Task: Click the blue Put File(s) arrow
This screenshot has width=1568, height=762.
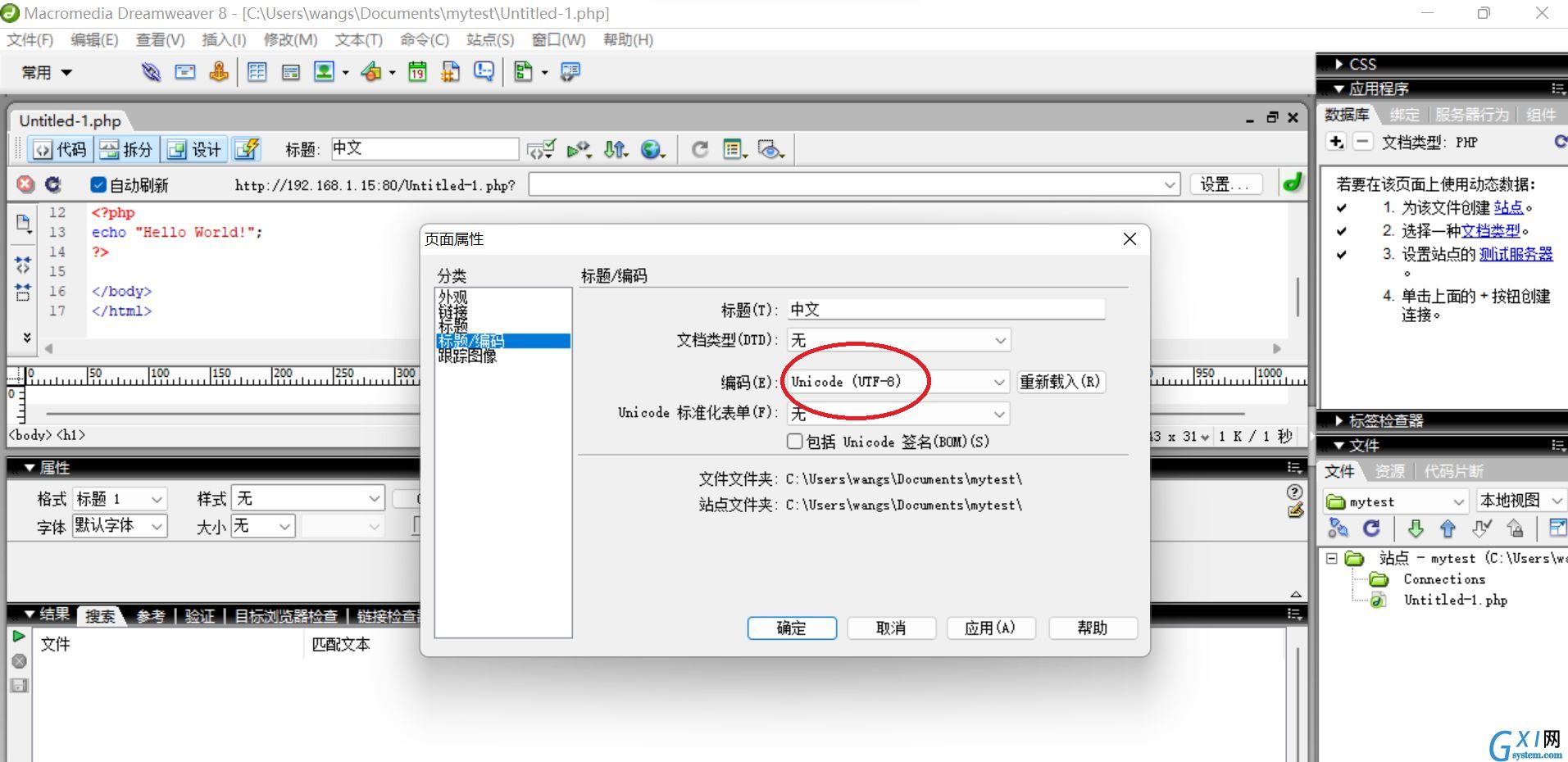Action: point(1448,528)
